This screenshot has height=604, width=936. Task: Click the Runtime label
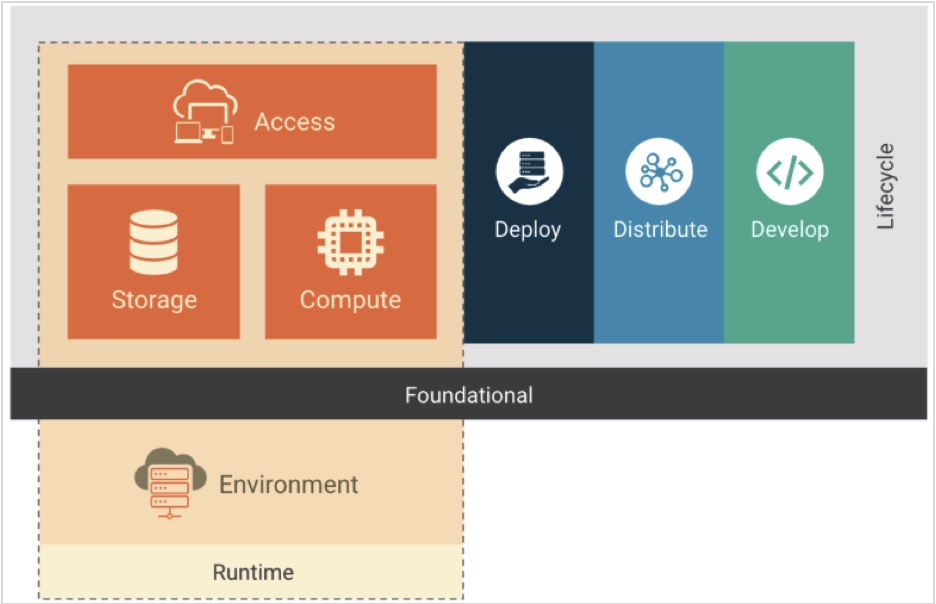(253, 572)
